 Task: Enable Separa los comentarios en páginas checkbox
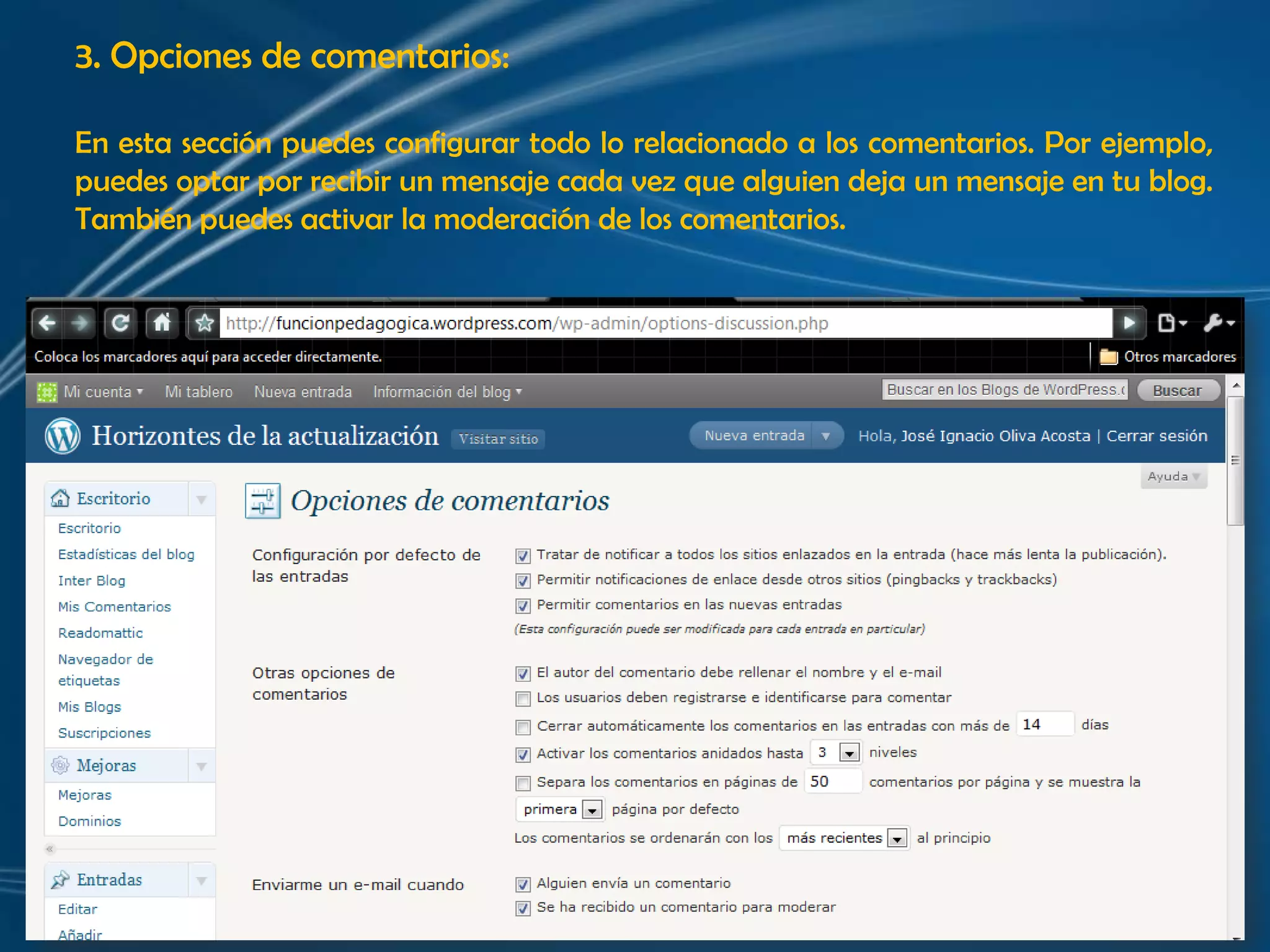(523, 783)
